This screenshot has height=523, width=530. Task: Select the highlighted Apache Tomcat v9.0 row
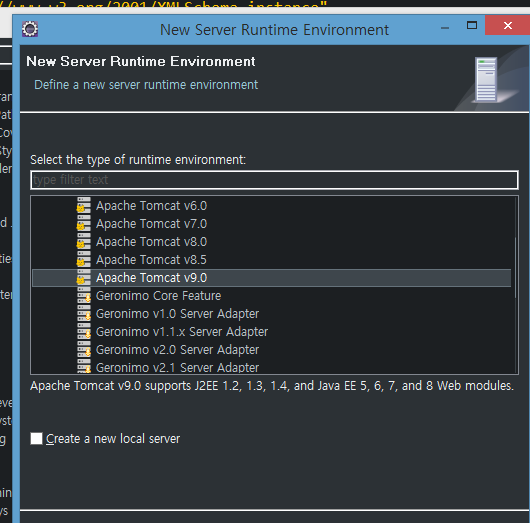pos(271,278)
